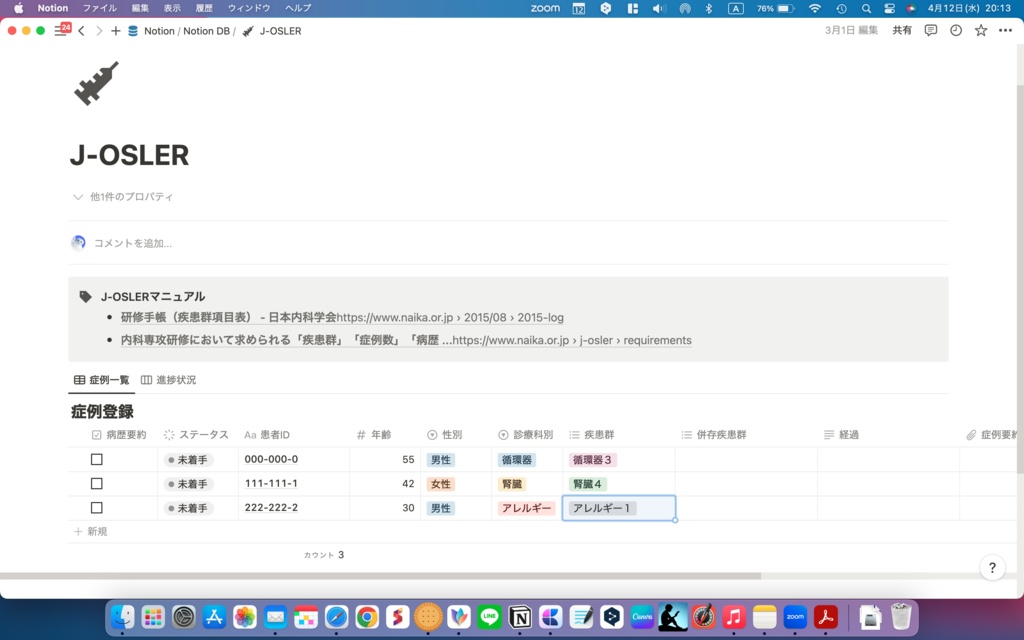Go back using the back arrow
Screen dimensions: 1024x640
pos(82,31)
